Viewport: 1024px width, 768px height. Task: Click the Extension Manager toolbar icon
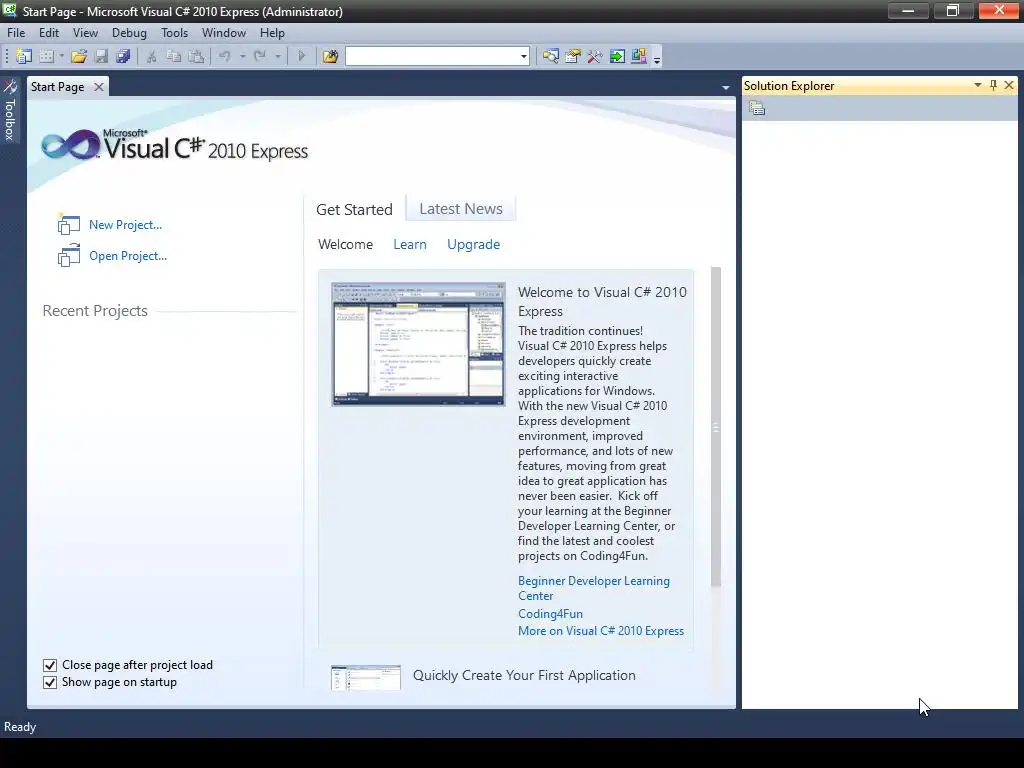639,57
